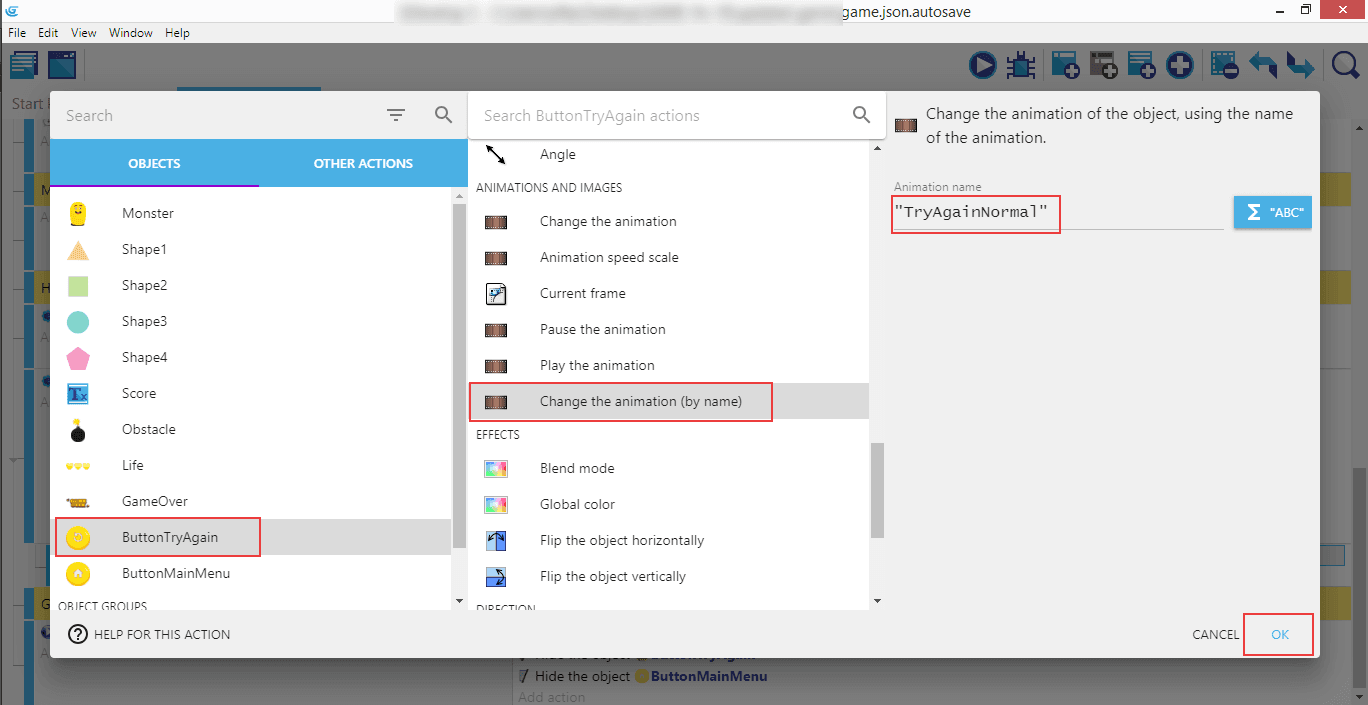Open the View menu

tap(84, 33)
